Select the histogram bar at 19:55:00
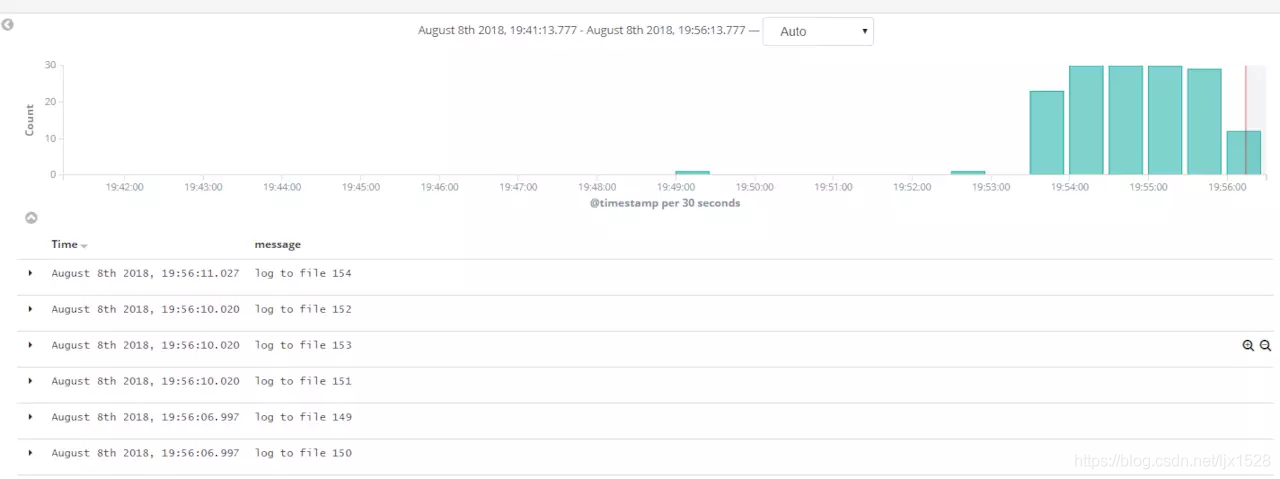The image size is (1280, 479). tap(1165, 121)
